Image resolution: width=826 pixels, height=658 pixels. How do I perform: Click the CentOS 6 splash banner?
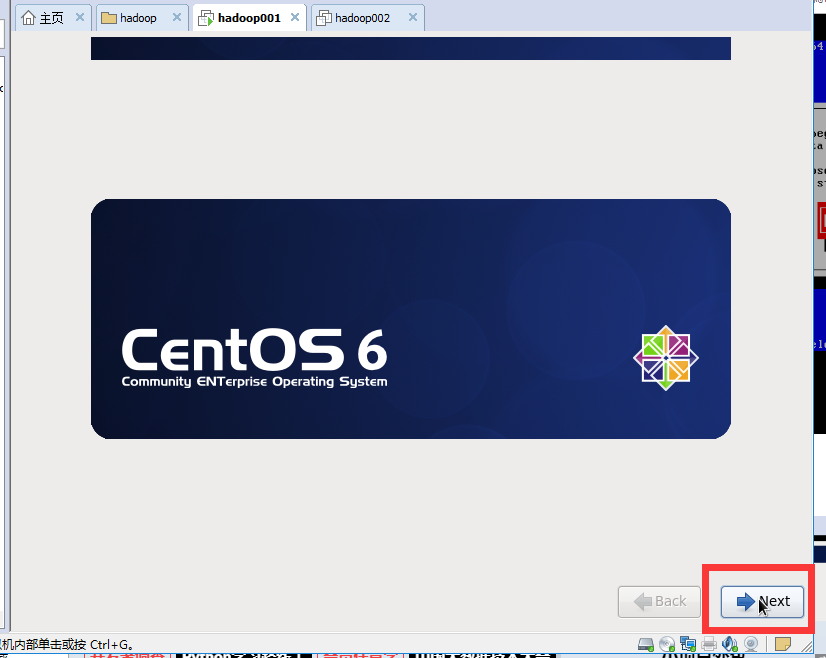pyautogui.click(x=411, y=319)
